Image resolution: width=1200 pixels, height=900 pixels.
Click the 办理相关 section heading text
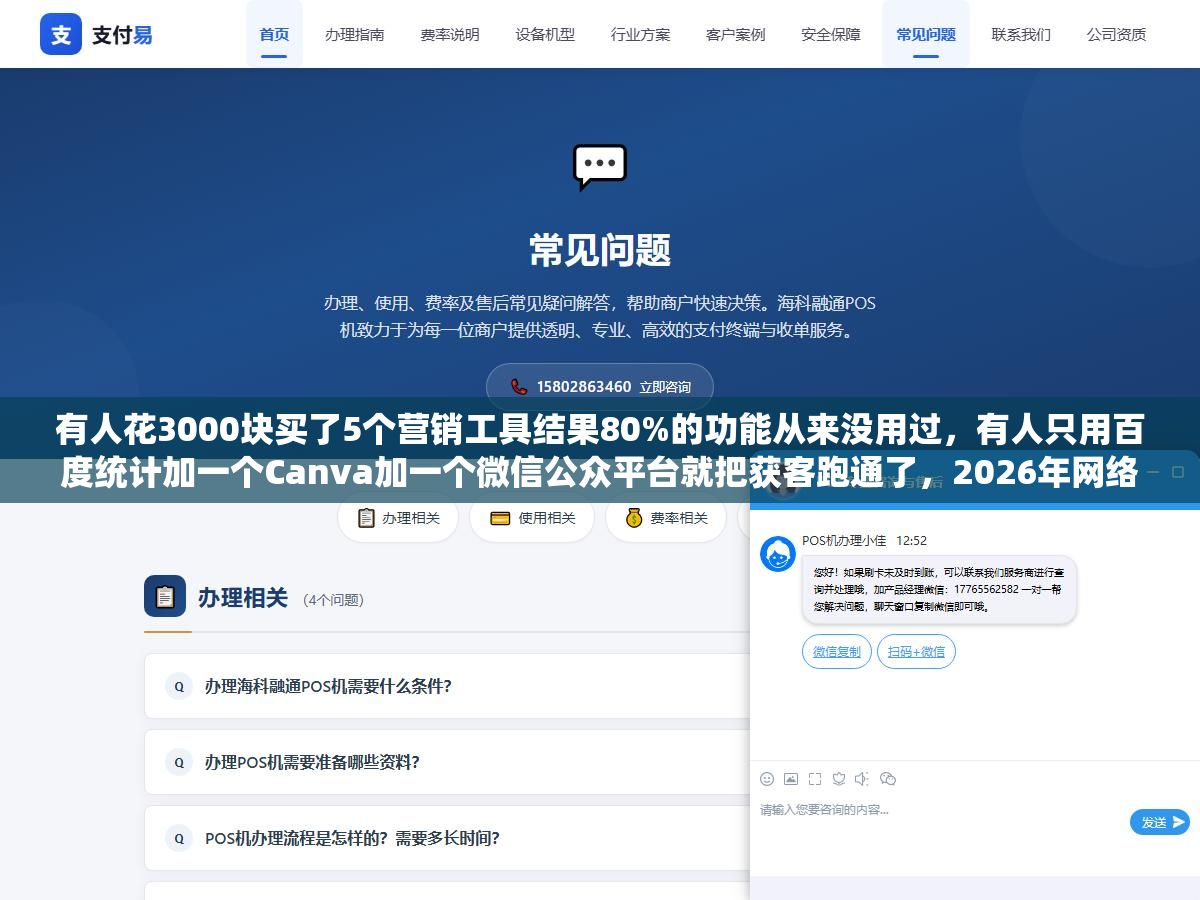pyautogui.click(x=243, y=597)
